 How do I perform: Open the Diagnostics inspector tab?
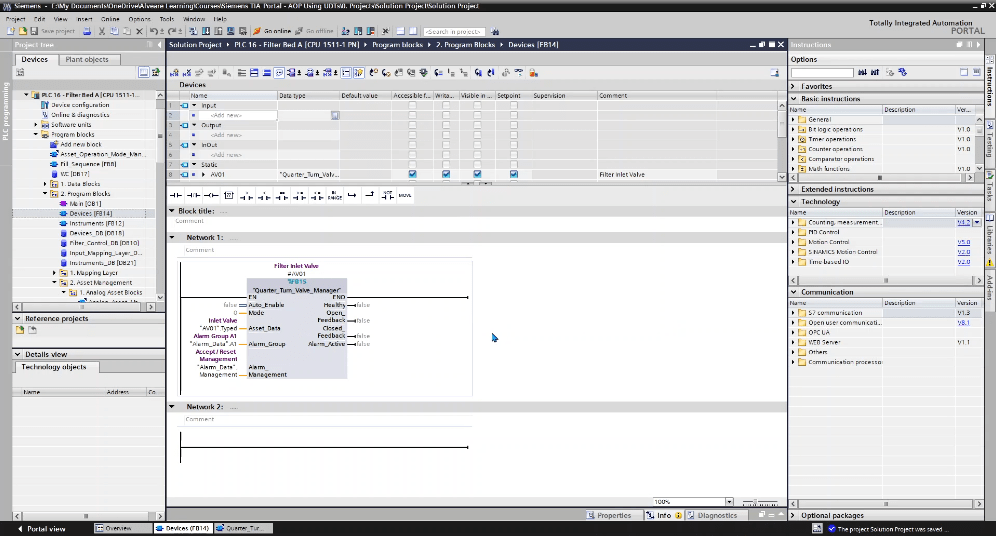point(716,516)
